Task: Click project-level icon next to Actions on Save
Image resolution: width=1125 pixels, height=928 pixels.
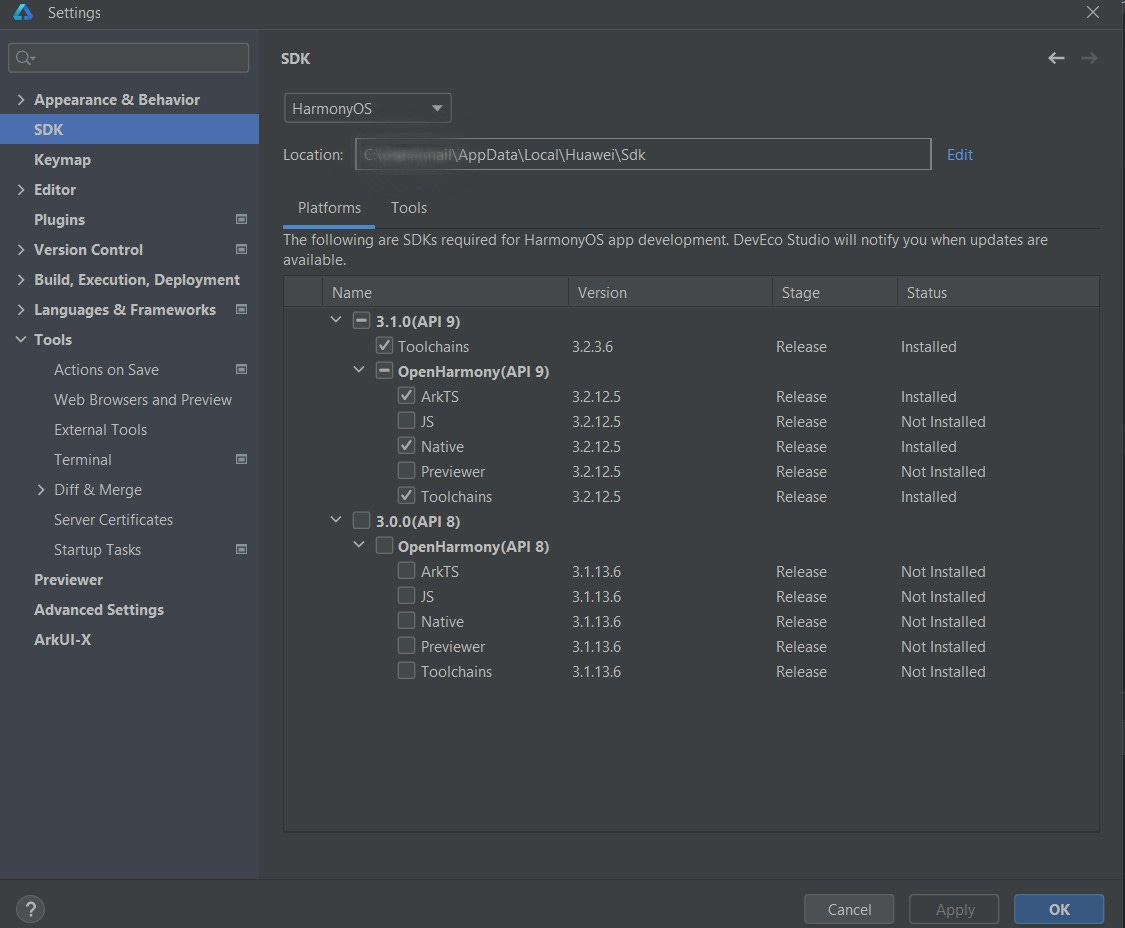Action: tap(242, 370)
